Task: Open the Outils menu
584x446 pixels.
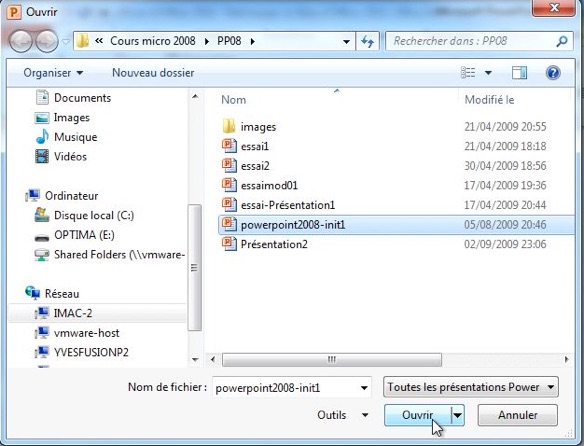Action: pyautogui.click(x=343, y=415)
